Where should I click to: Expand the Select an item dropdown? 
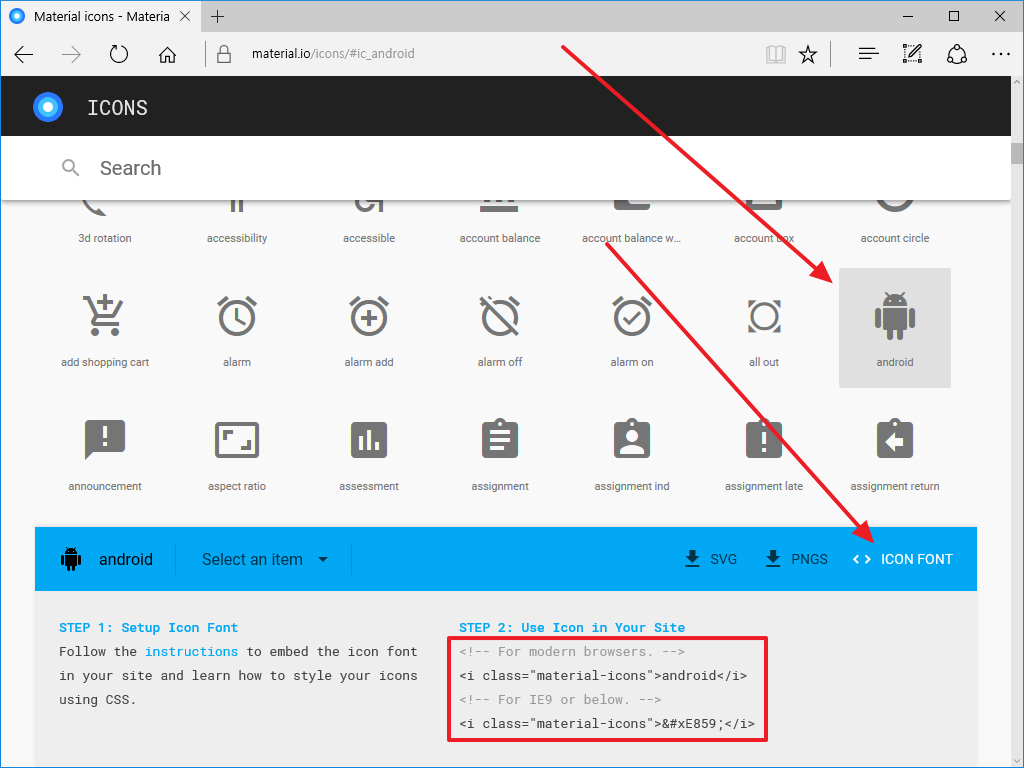(264, 560)
